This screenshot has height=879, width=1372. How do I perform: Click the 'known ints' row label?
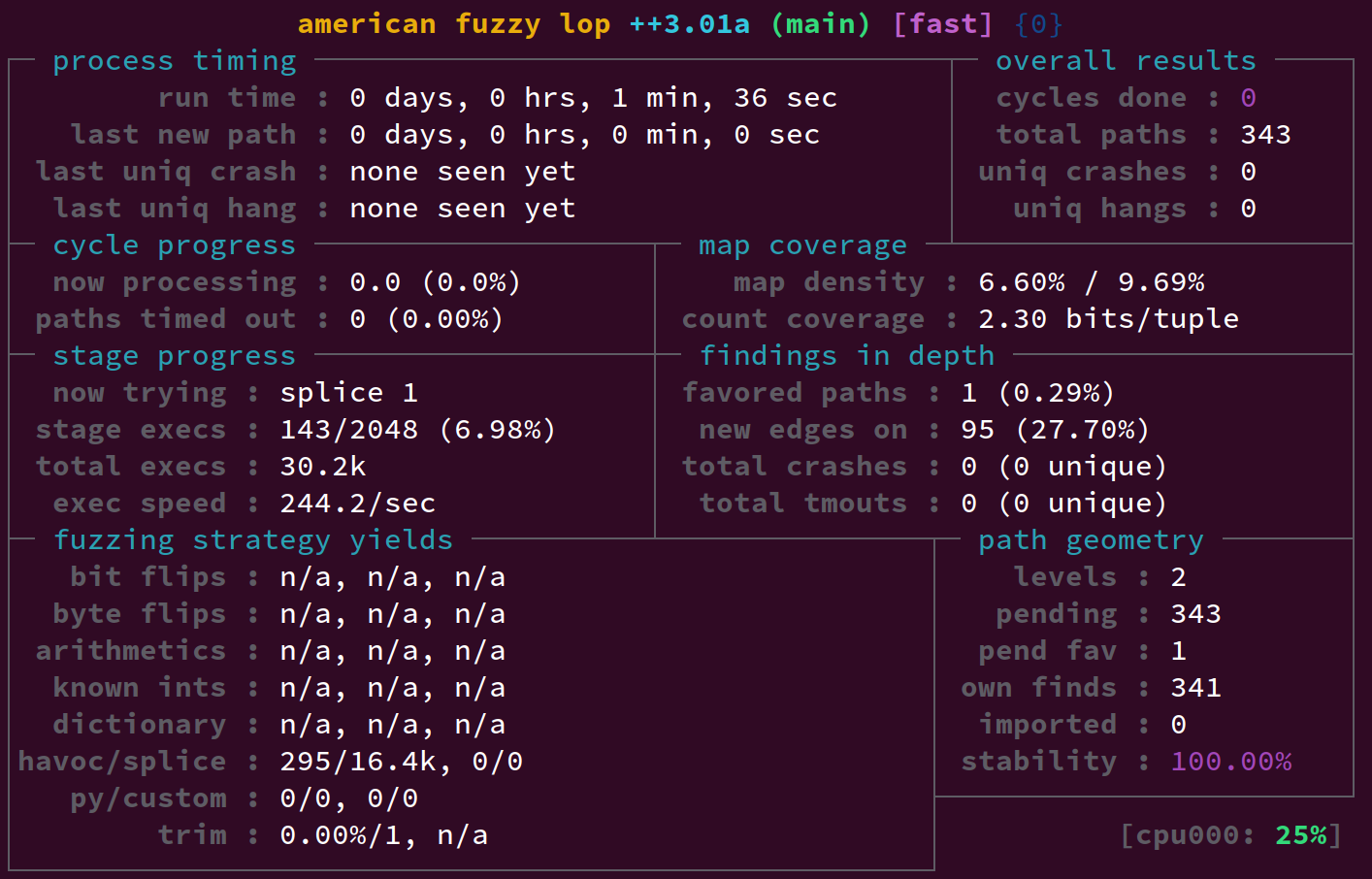pyautogui.click(x=140, y=688)
